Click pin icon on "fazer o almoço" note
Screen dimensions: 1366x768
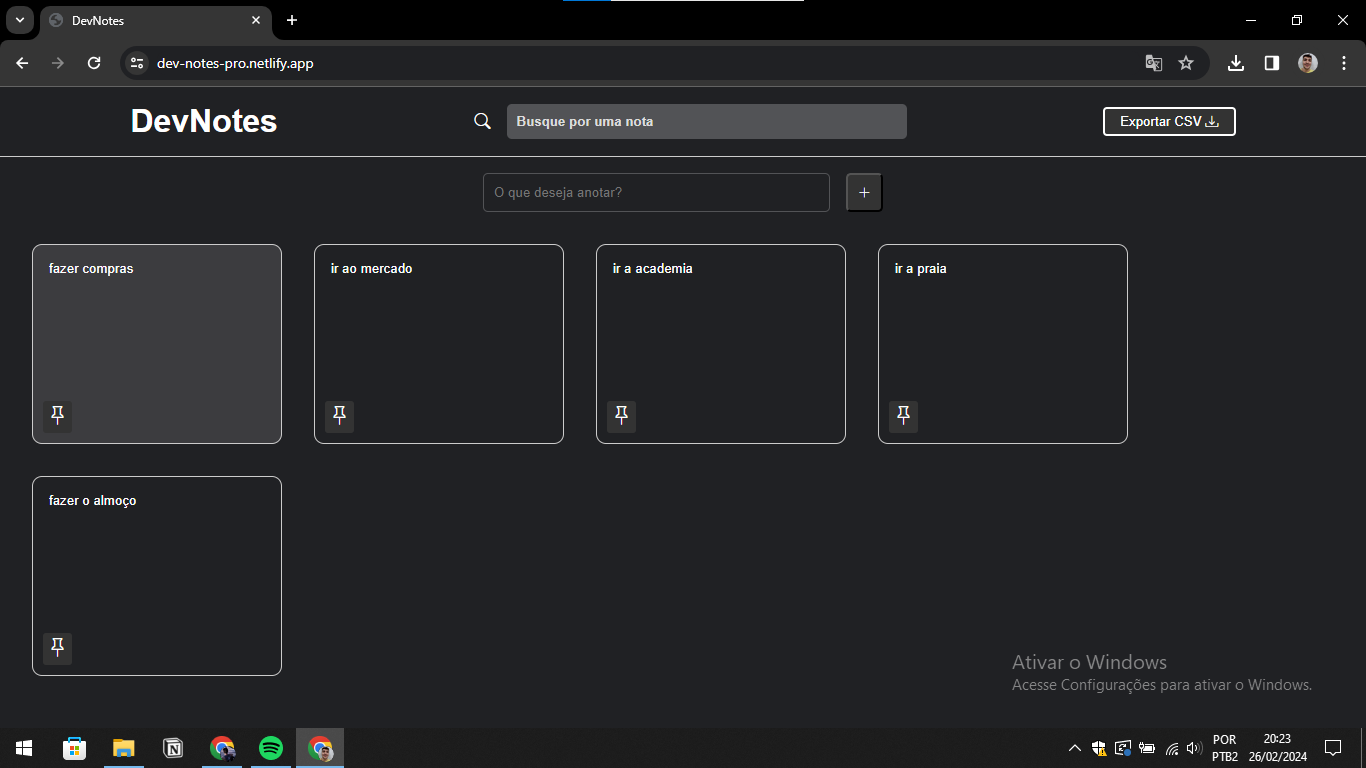point(58,648)
